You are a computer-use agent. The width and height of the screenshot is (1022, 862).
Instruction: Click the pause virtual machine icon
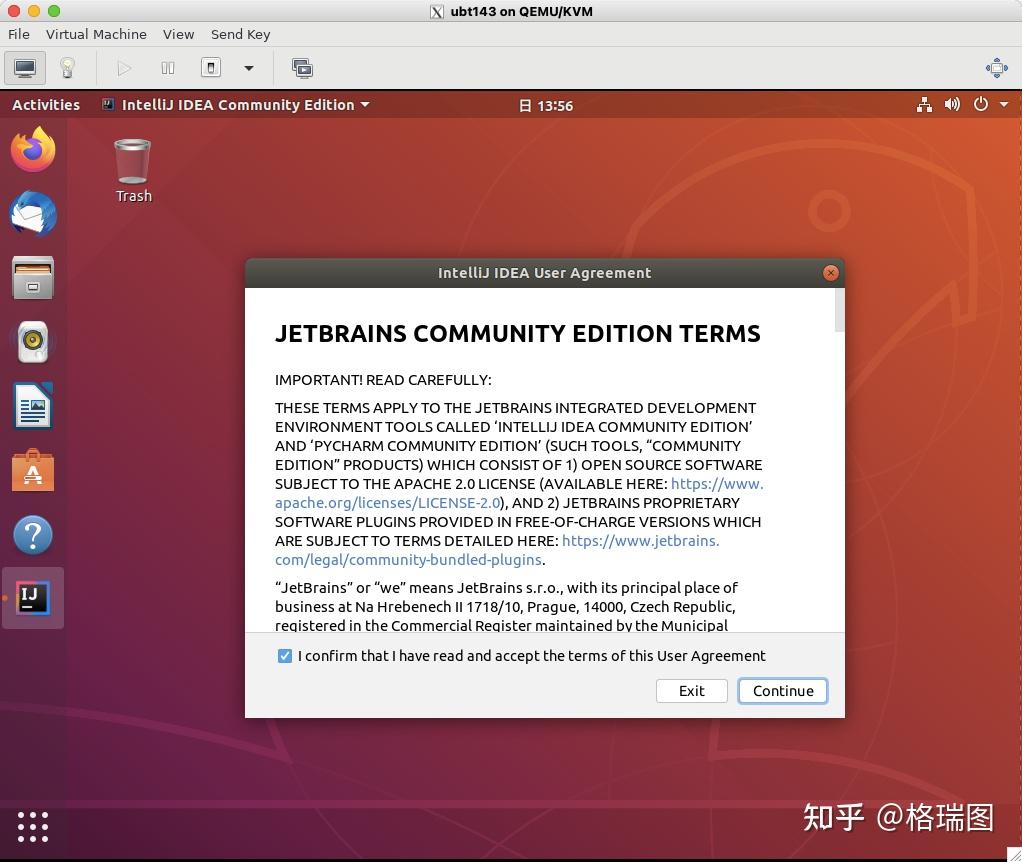pyautogui.click(x=167, y=68)
